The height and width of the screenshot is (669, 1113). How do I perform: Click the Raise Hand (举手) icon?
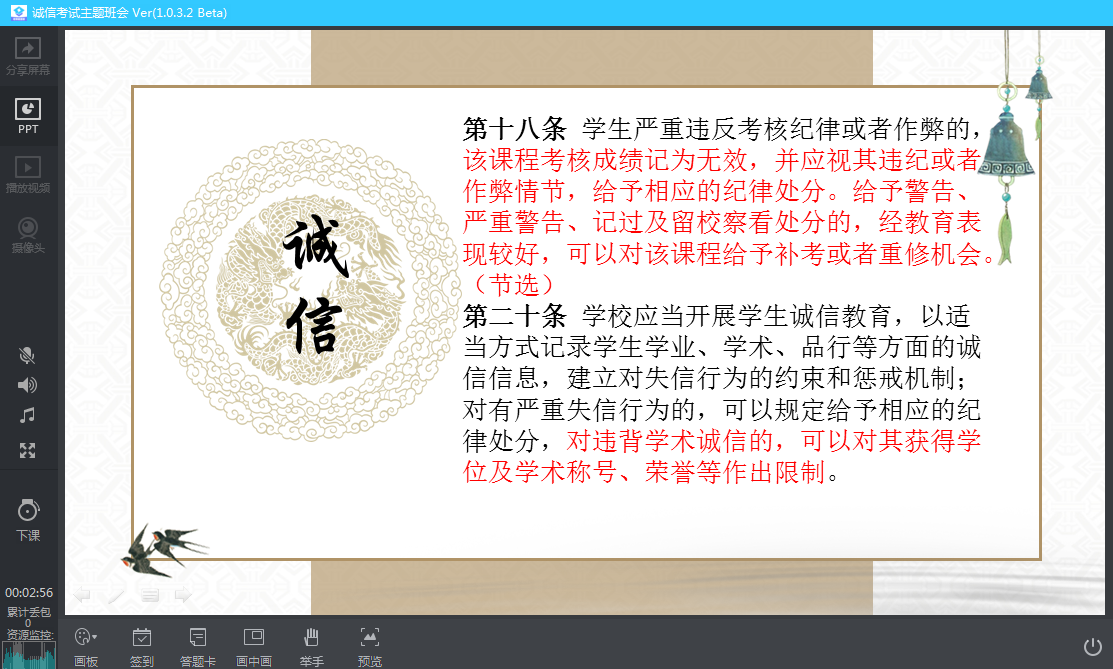coord(311,637)
